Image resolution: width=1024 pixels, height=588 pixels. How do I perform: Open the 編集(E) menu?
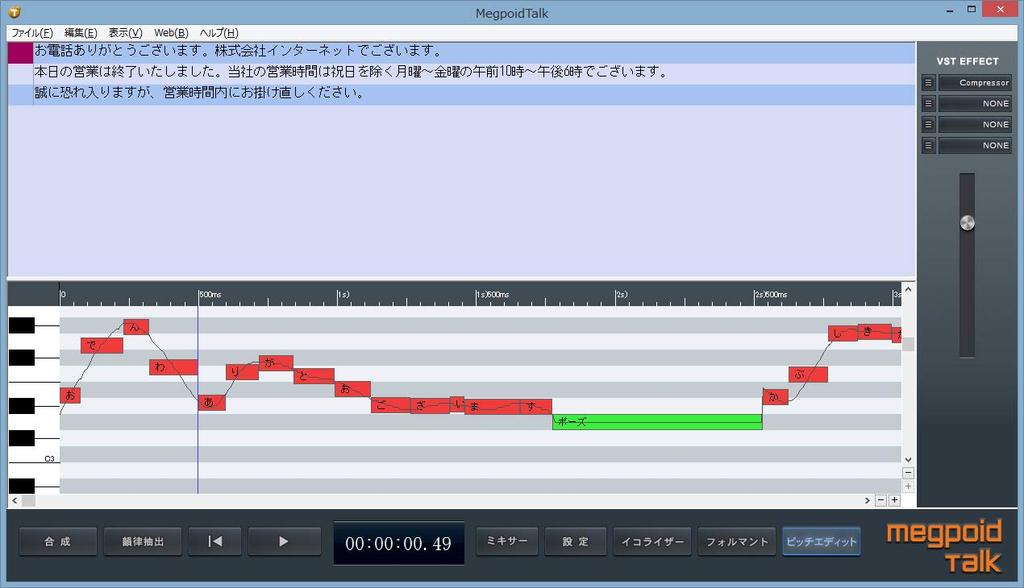click(80, 33)
